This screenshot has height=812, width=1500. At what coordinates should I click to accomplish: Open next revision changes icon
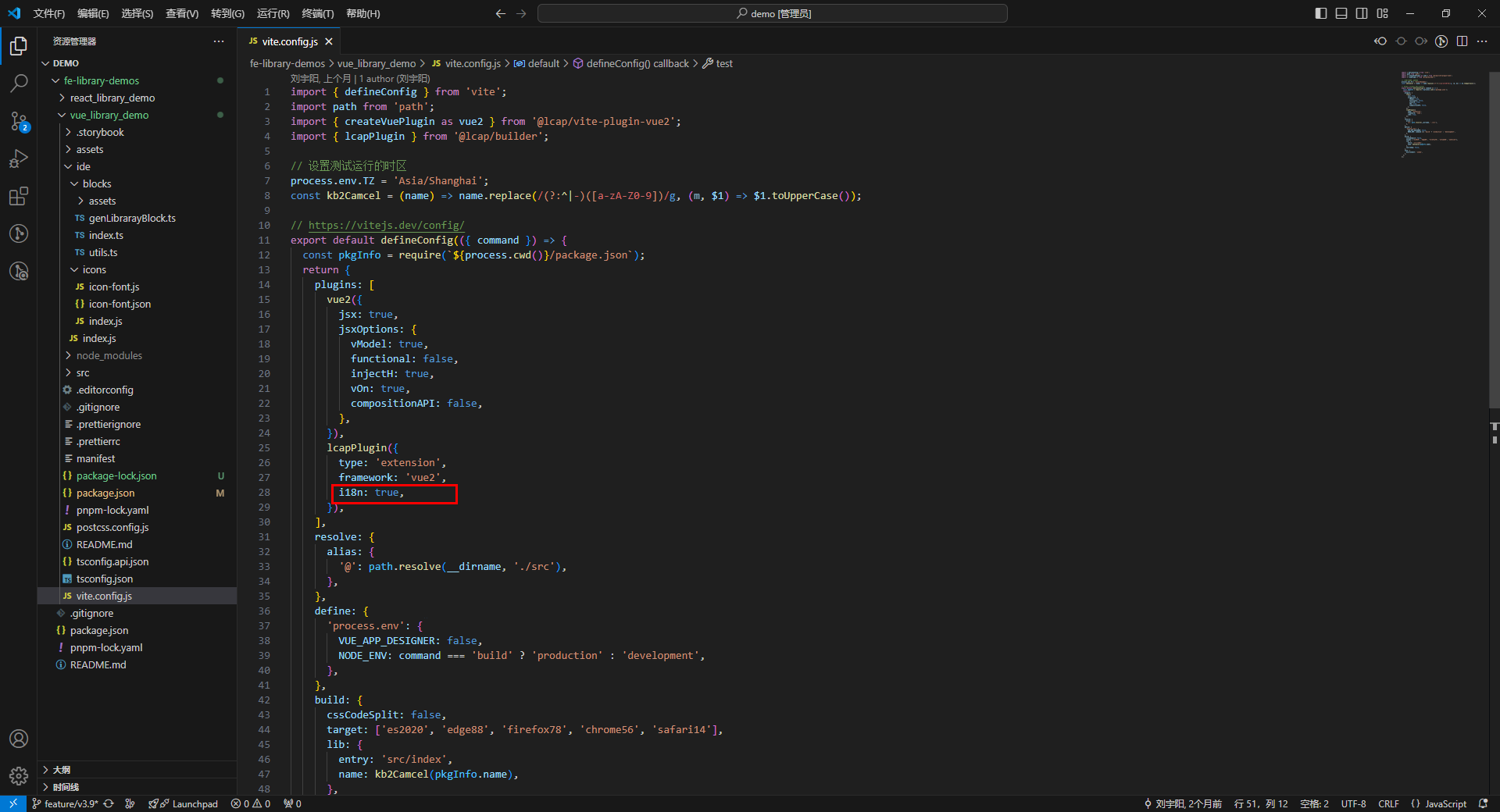coord(1421,41)
